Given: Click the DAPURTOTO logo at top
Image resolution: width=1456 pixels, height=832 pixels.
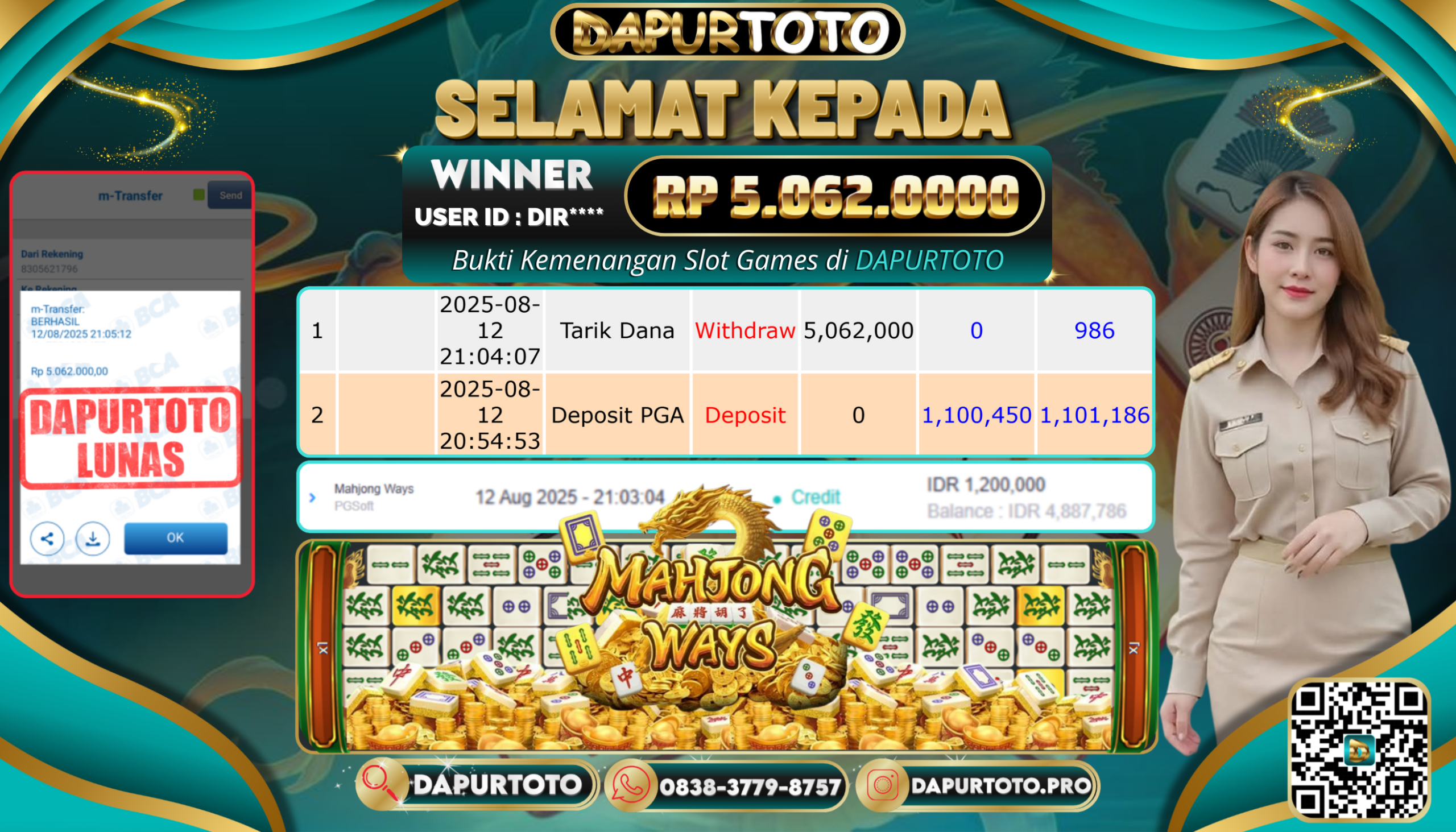Looking at the screenshot, I should click(x=727, y=31).
